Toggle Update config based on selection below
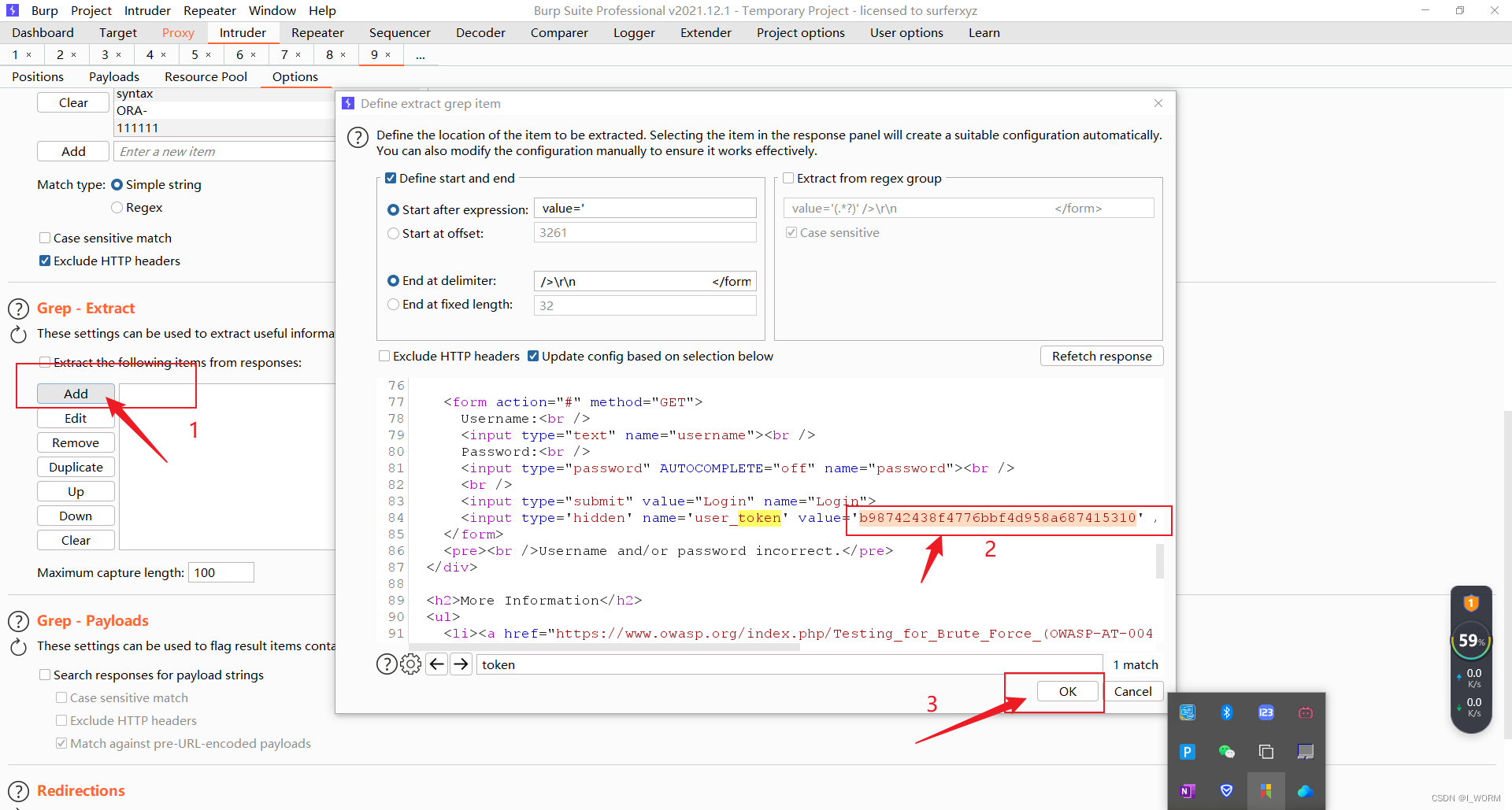The image size is (1512, 810). [x=533, y=357]
